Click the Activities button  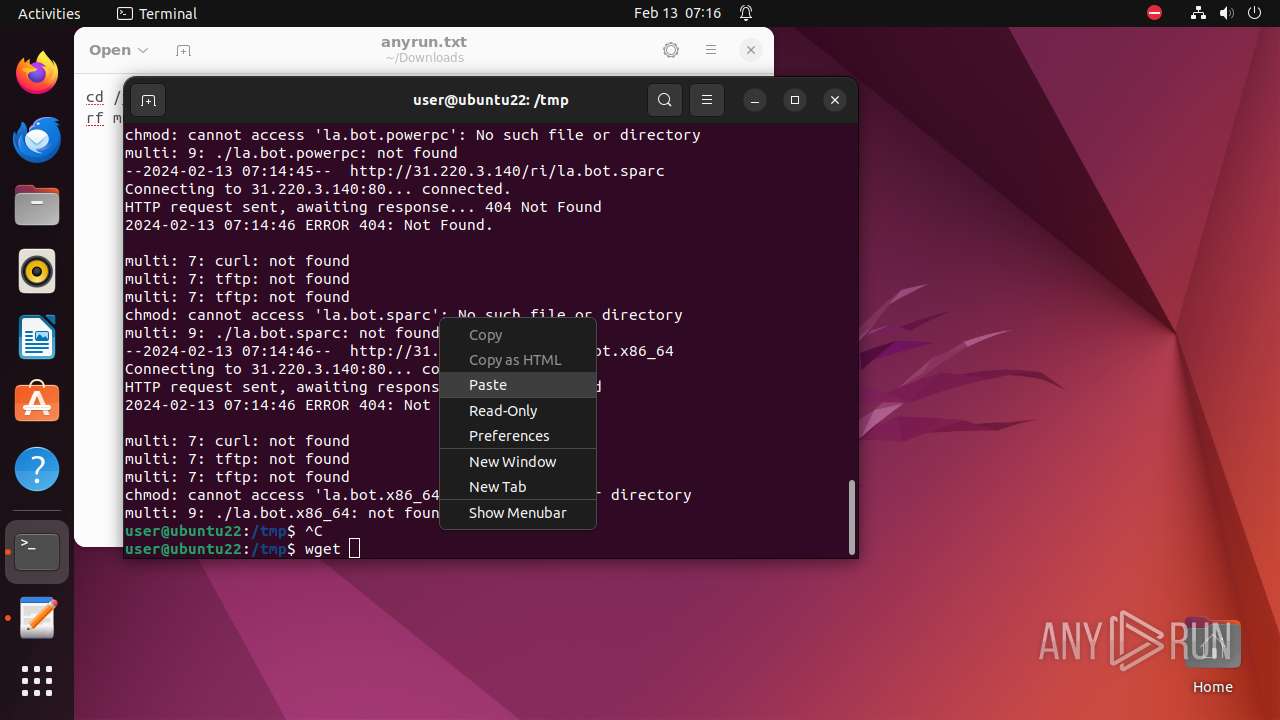pos(49,13)
